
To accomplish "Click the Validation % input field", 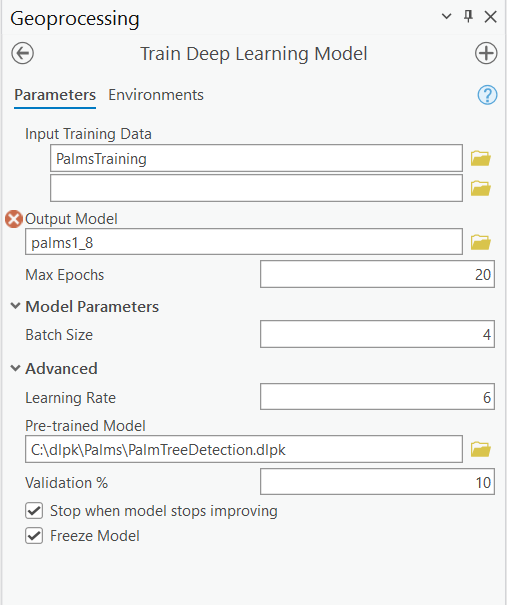I will (377, 482).
